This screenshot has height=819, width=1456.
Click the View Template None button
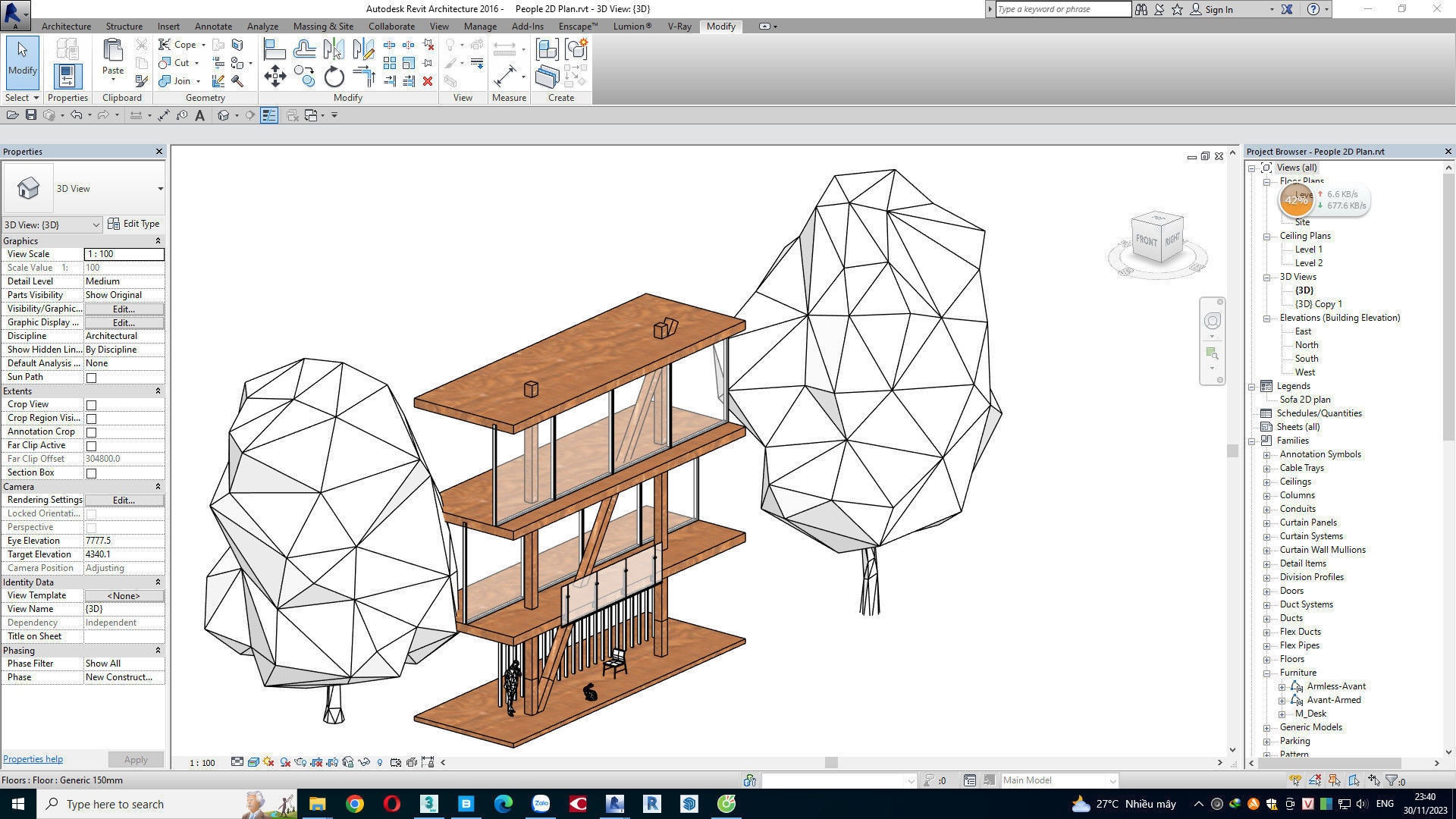tap(124, 595)
